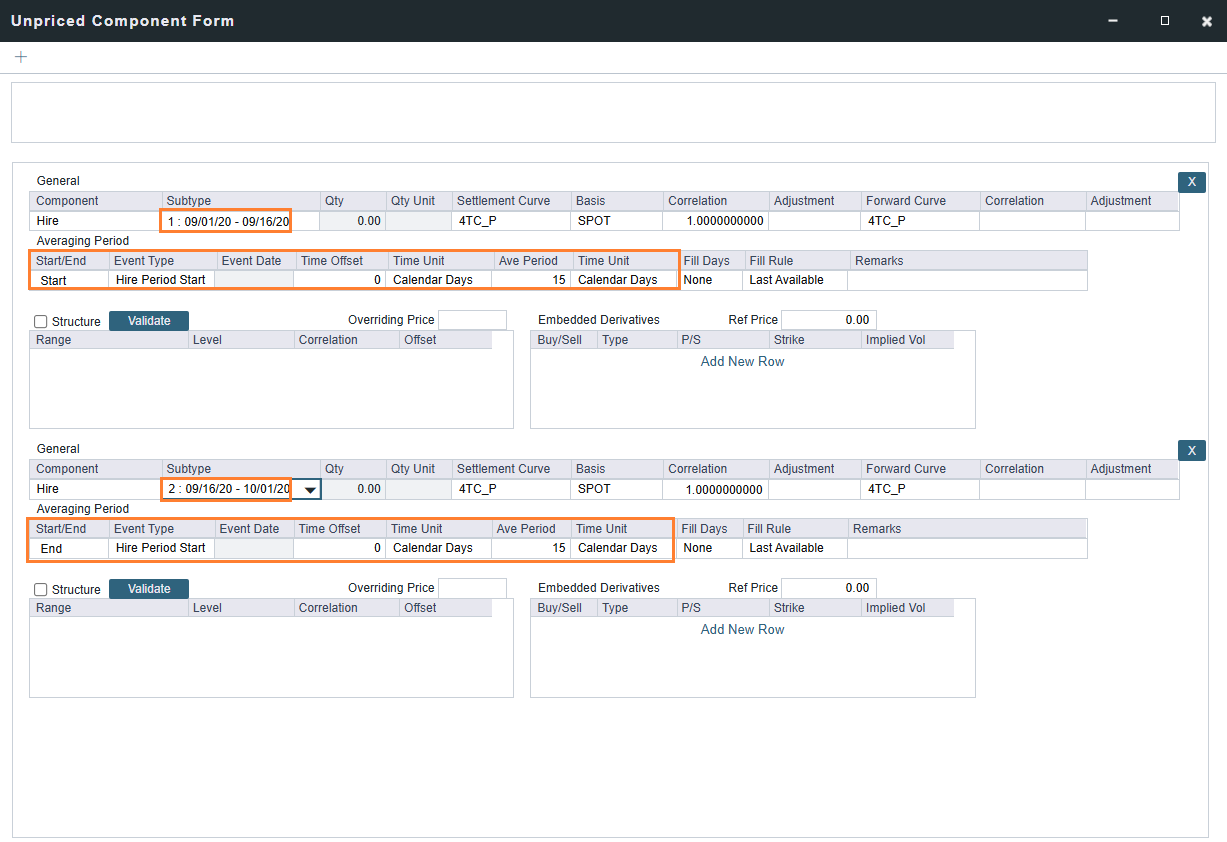Click Ave Period value 15 in second component
This screenshot has height=842, width=1227.
click(x=531, y=548)
